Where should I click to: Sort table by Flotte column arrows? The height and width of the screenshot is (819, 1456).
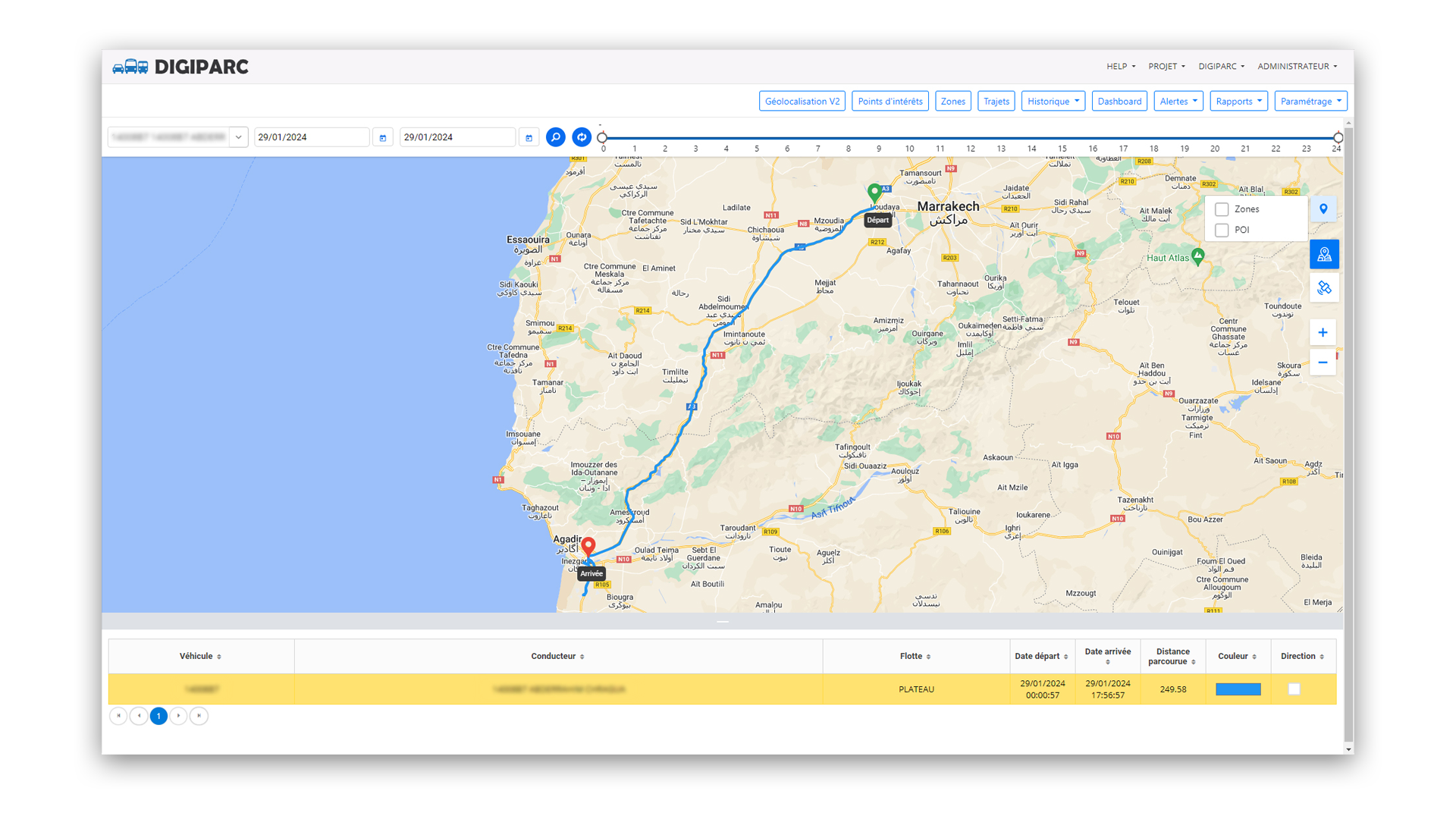coord(928,657)
